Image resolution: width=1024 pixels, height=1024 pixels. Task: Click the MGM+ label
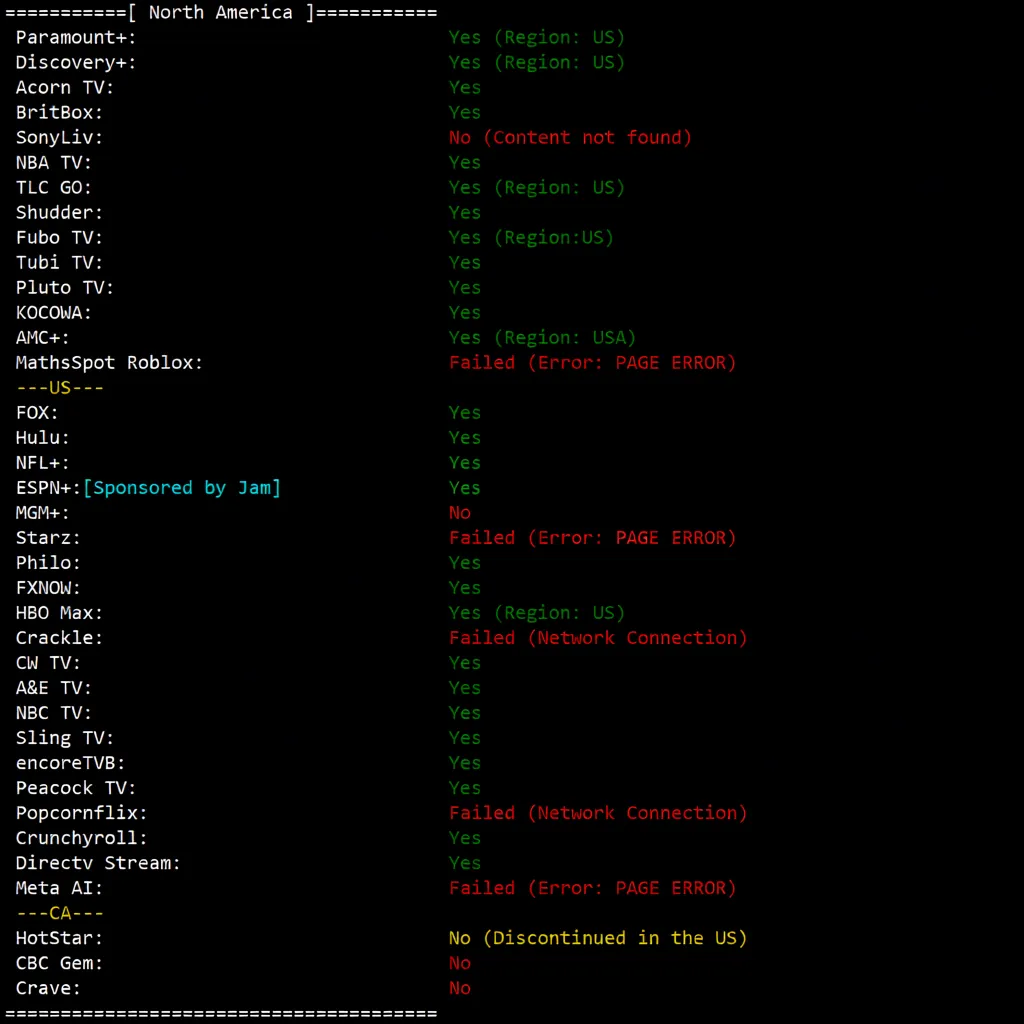coord(42,513)
